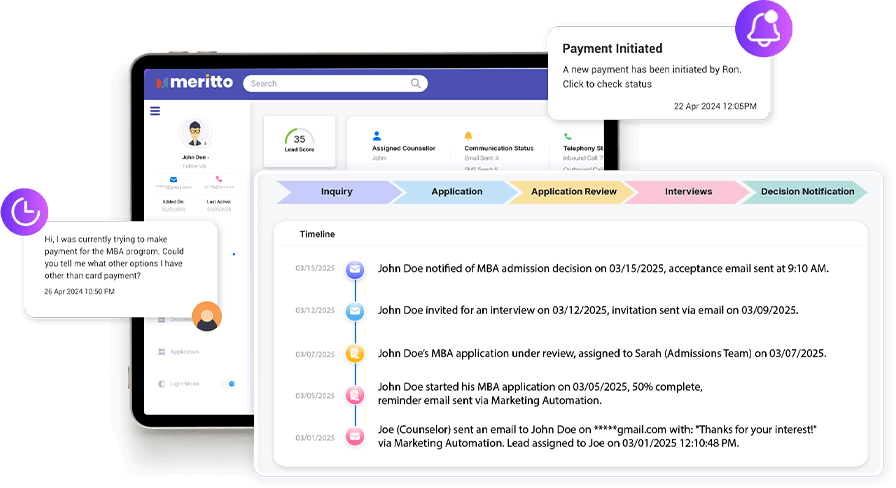
Task: Toggle the Light Mode switch
Action: click(x=229, y=384)
